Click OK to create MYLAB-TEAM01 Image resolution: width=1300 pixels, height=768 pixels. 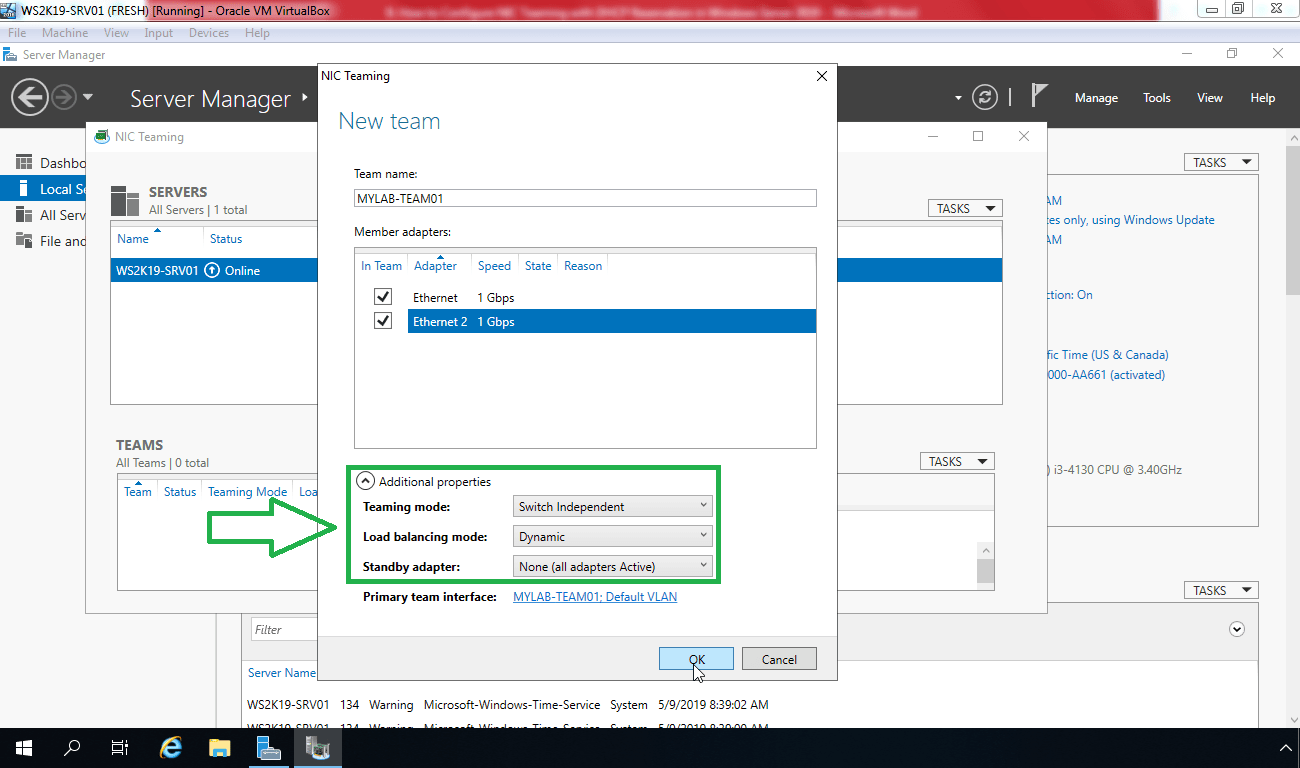pyautogui.click(x=695, y=658)
